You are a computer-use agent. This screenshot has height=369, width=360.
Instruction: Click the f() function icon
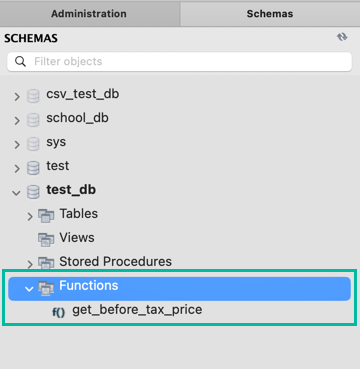point(59,312)
